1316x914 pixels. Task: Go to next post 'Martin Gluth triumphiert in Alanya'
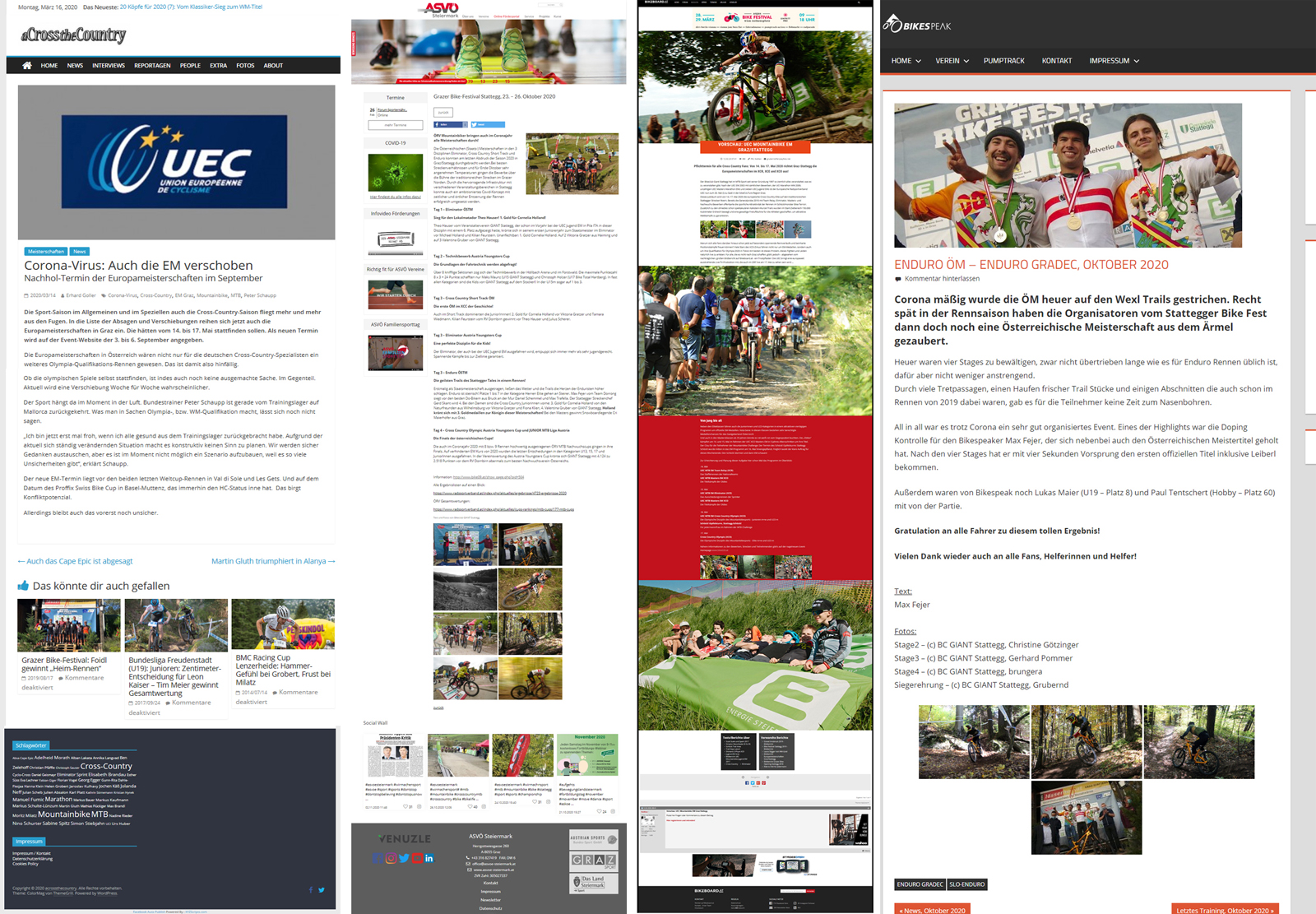tap(273, 561)
